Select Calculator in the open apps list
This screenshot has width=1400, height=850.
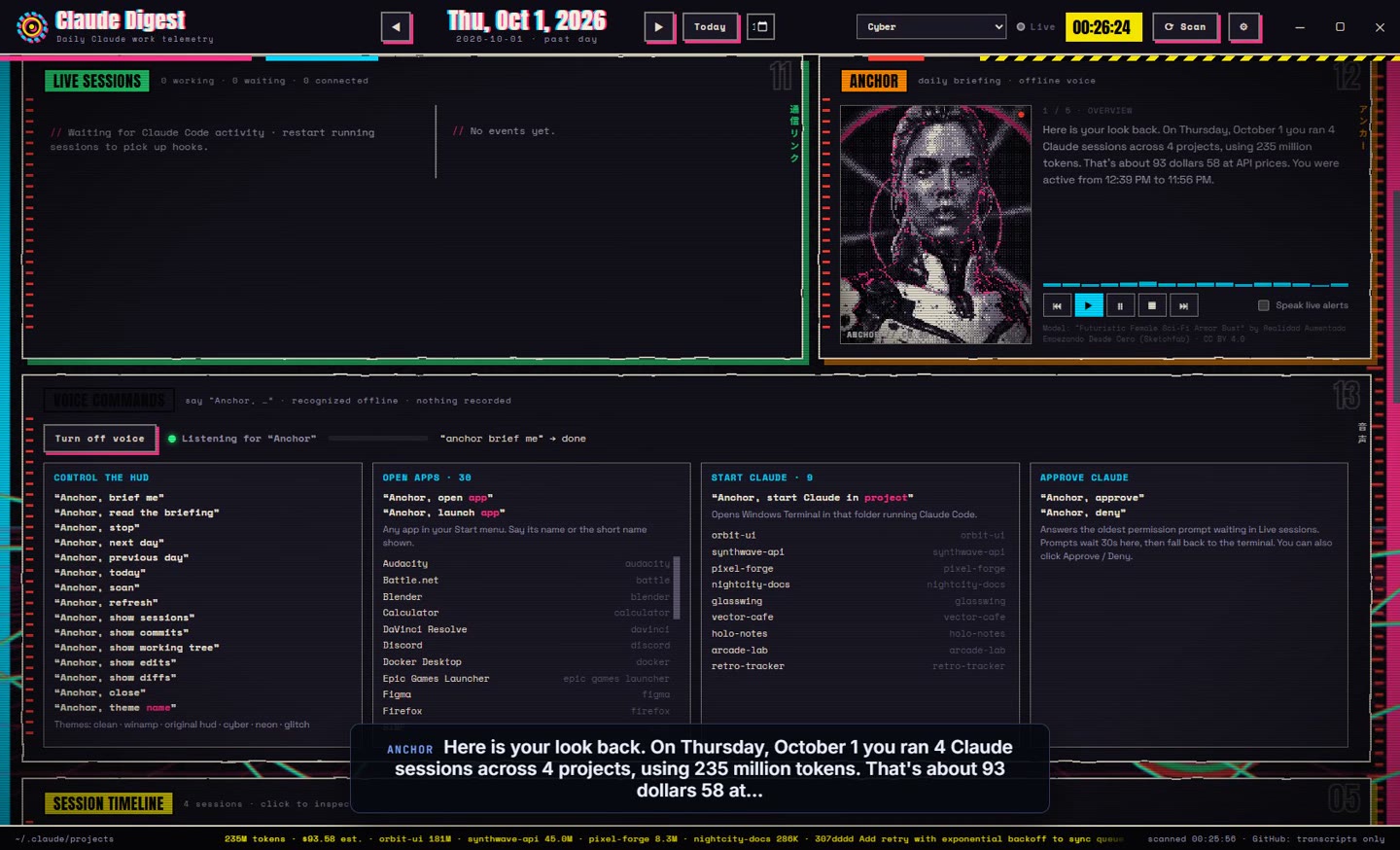526,613
